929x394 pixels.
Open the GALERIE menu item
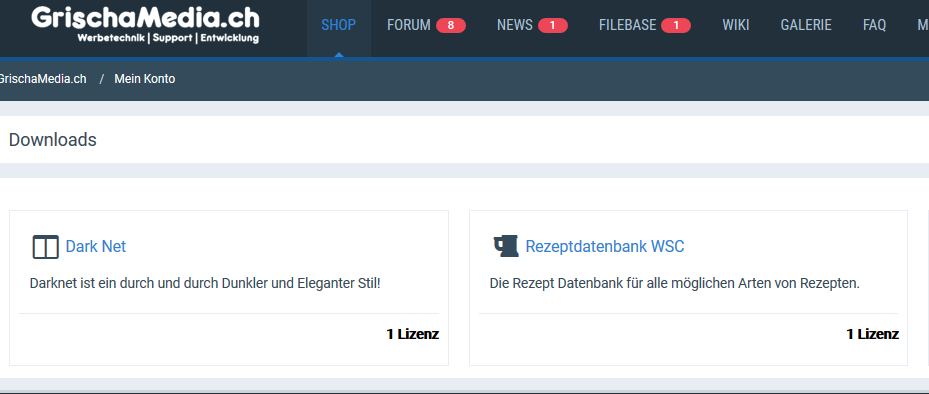(806, 25)
